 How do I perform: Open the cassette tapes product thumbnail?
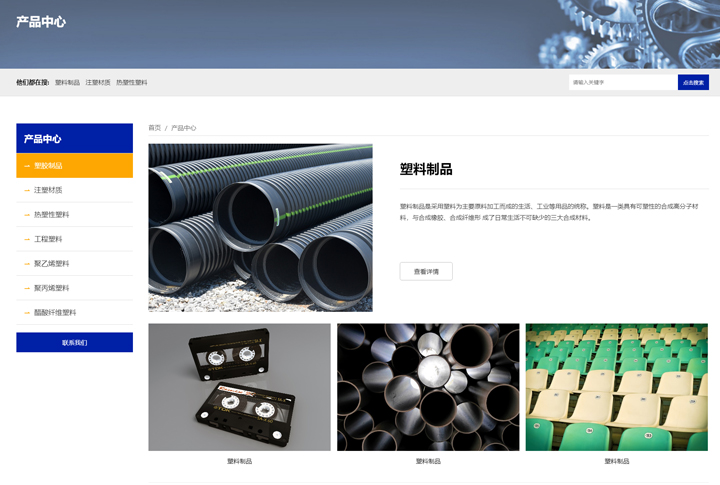click(x=239, y=387)
